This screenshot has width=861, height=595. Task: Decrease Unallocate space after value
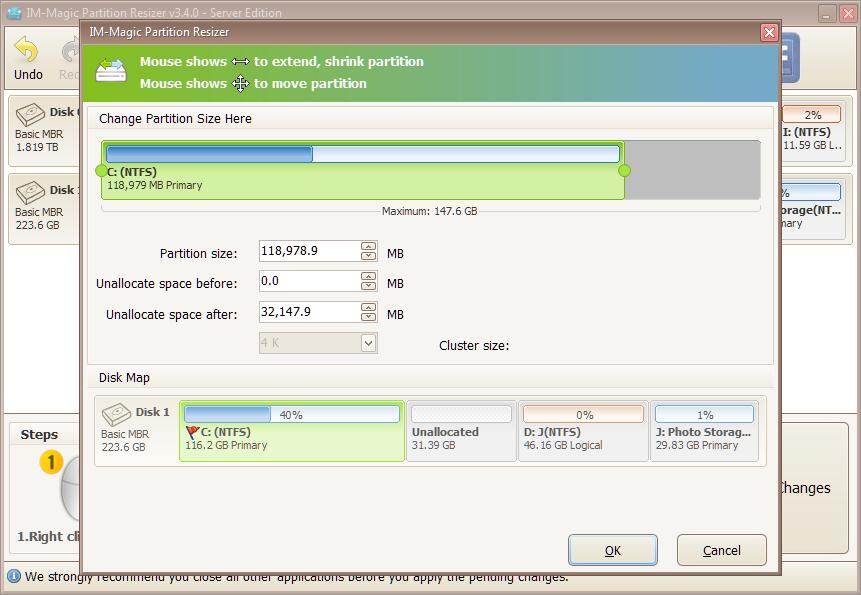[368, 317]
